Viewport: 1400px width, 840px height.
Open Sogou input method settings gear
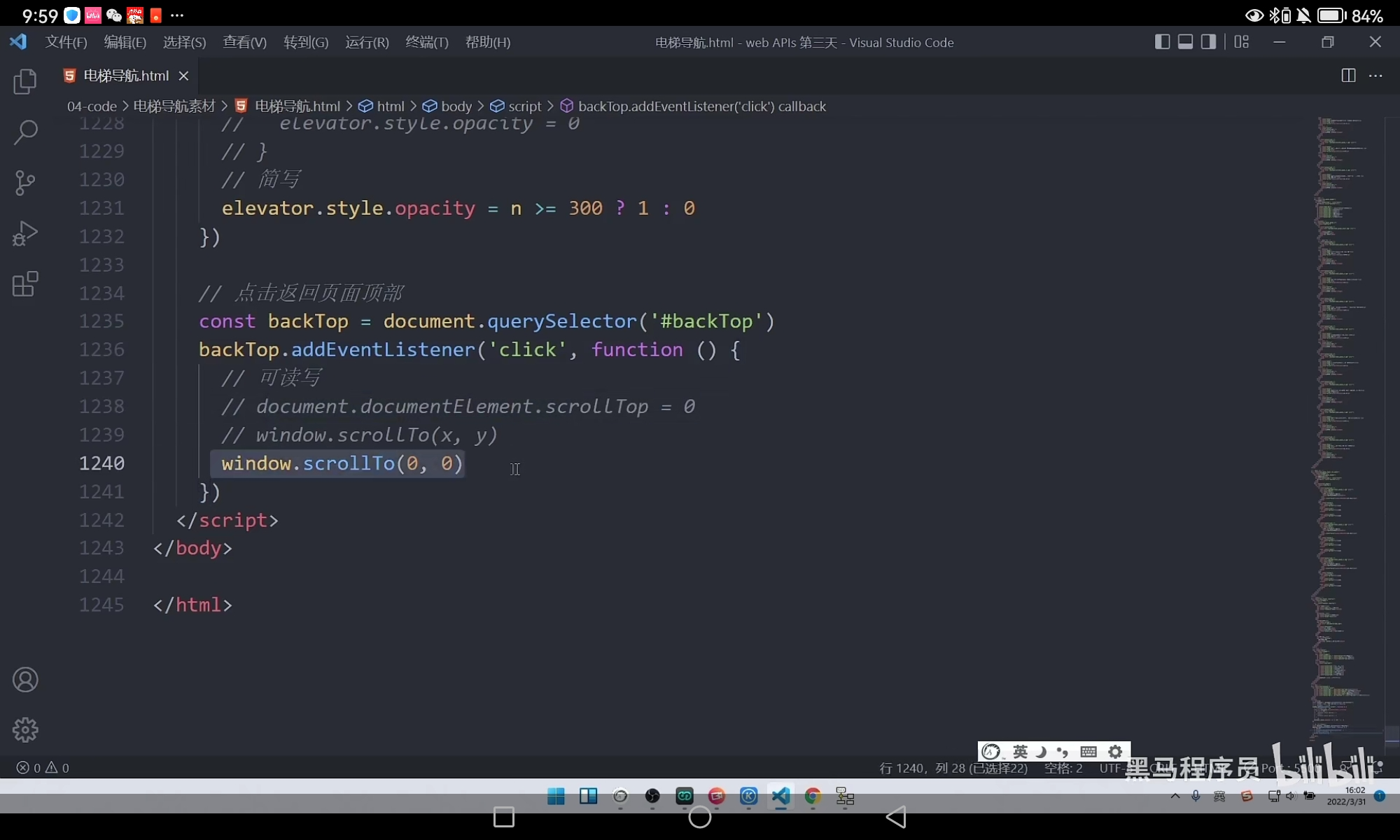point(1114,751)
